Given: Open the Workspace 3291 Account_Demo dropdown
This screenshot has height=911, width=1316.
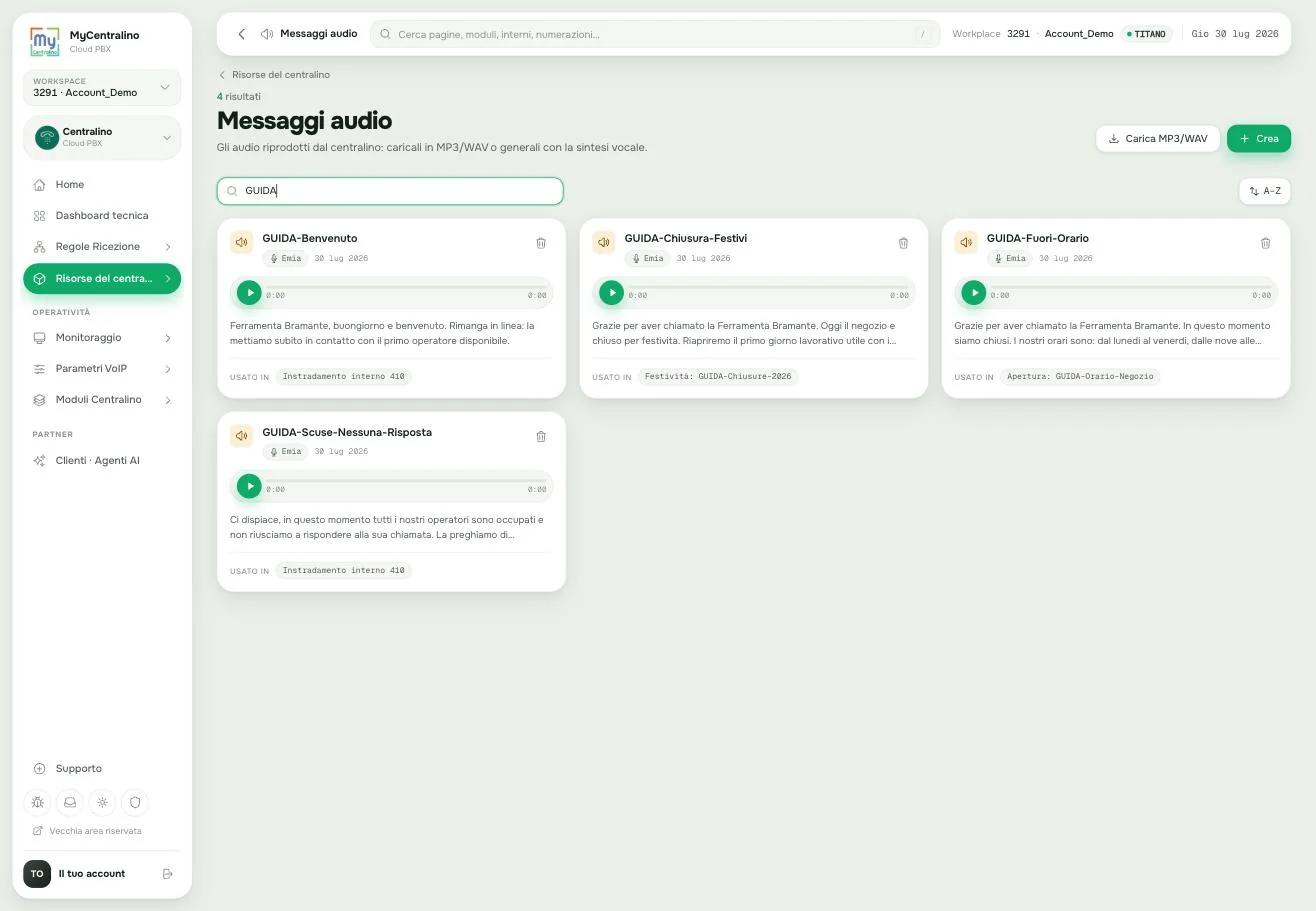Looking at the screenshot, I should (102, 87).
